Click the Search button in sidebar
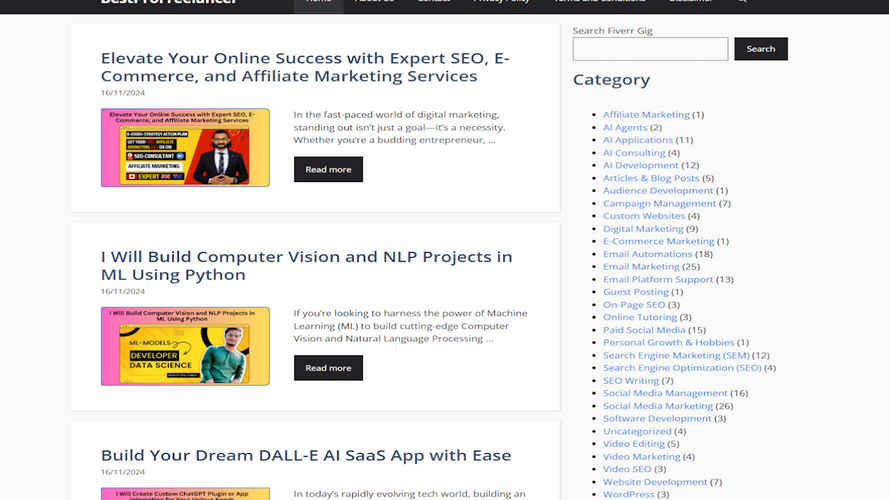889x500 pixels. click(761, 49)
